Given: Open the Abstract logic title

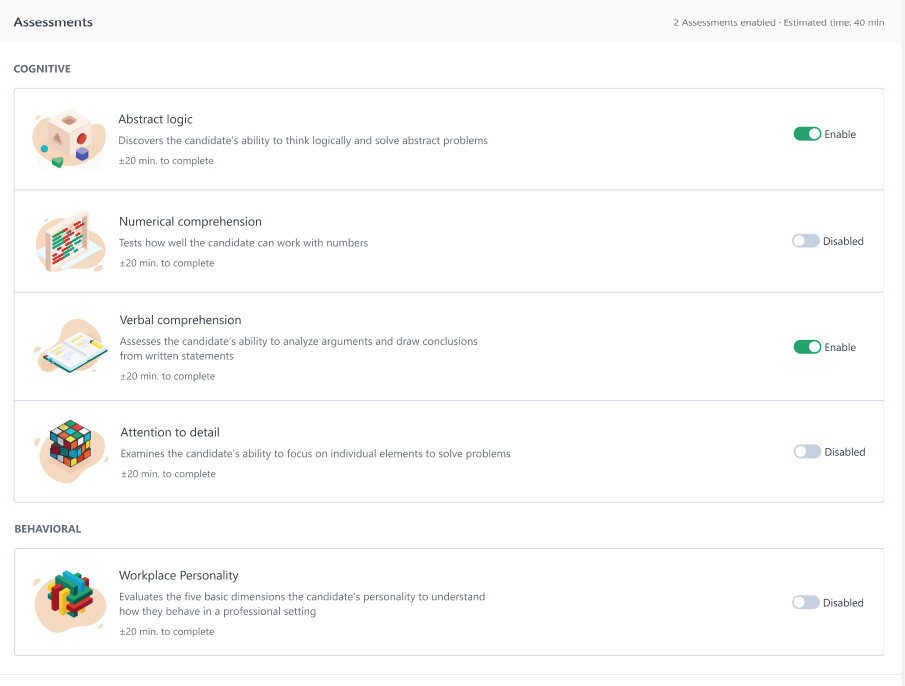Looking at the screenshot, I should pyautogui.click(x=155, y=119).
